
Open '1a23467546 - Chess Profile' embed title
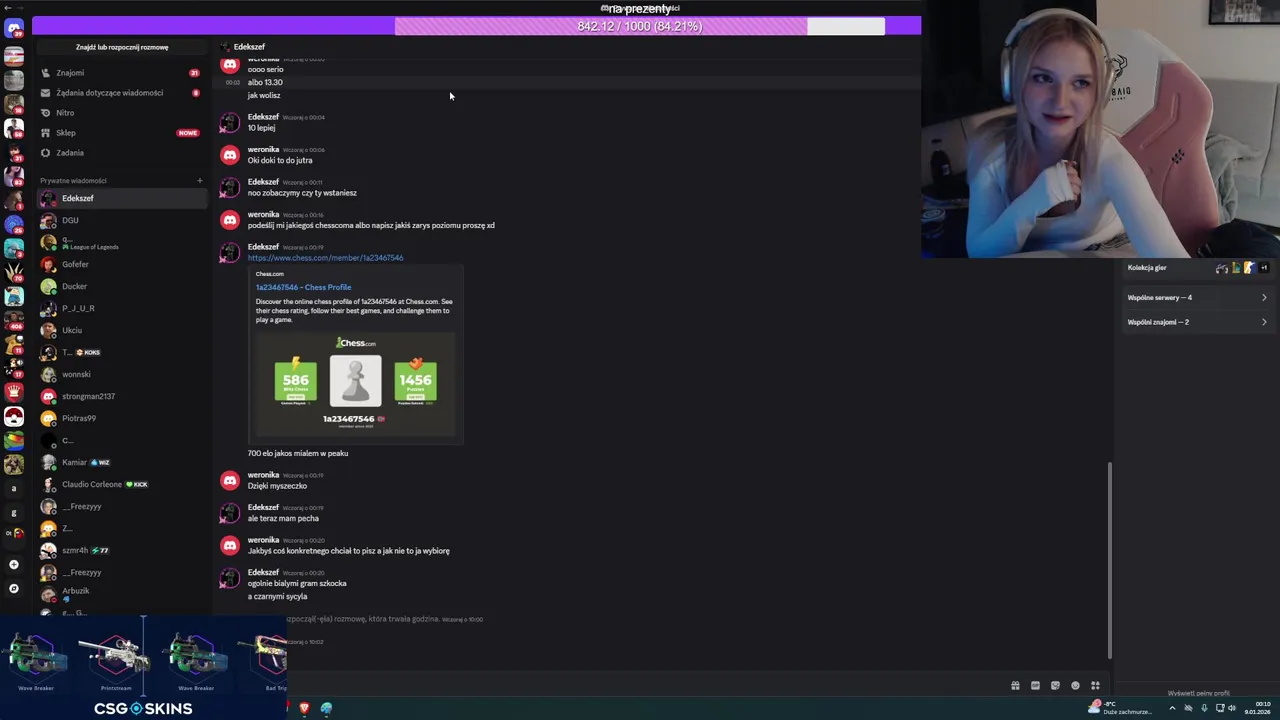coord(303,287)
